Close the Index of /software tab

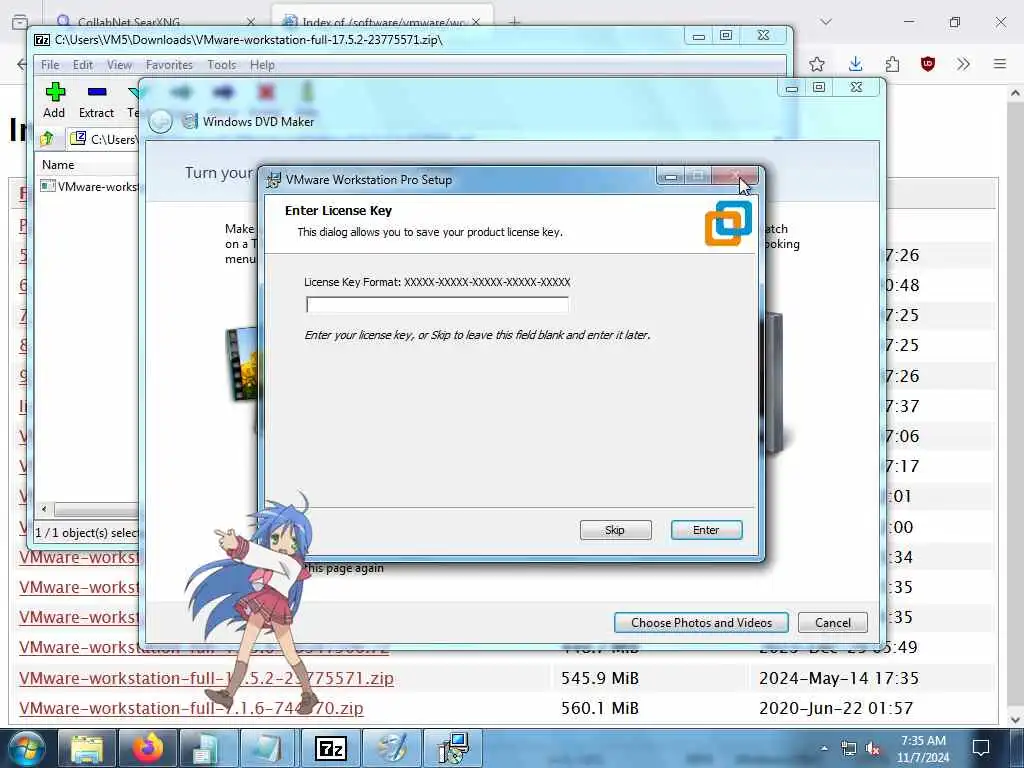(476, 22)
